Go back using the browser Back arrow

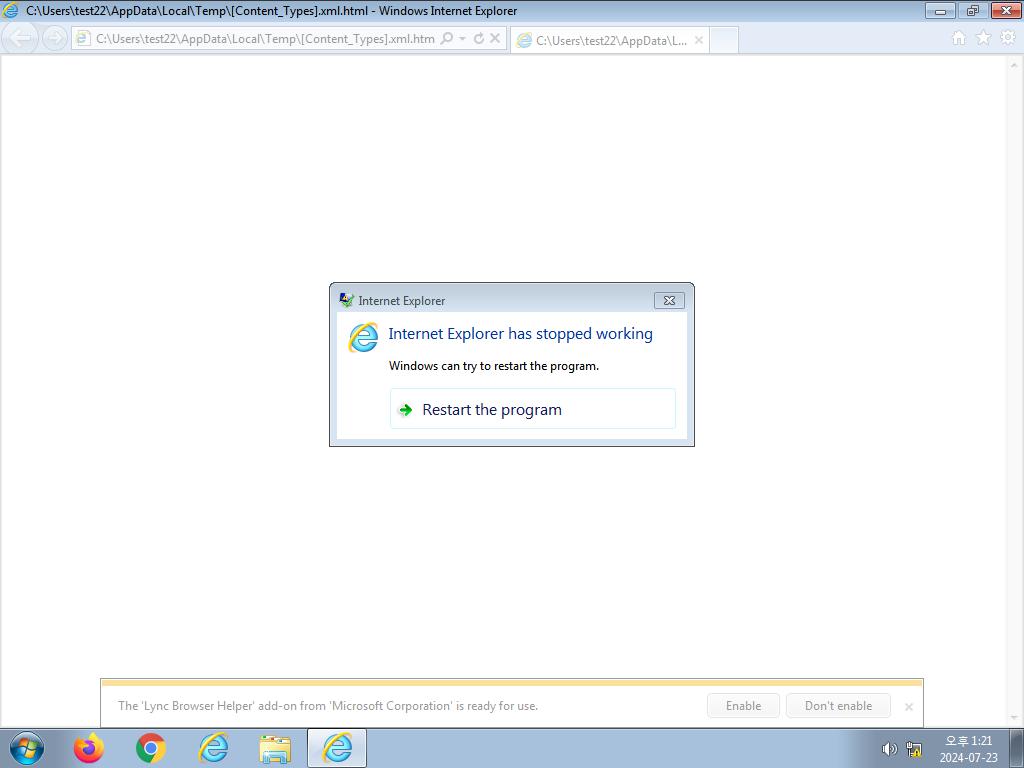[21, 38]
